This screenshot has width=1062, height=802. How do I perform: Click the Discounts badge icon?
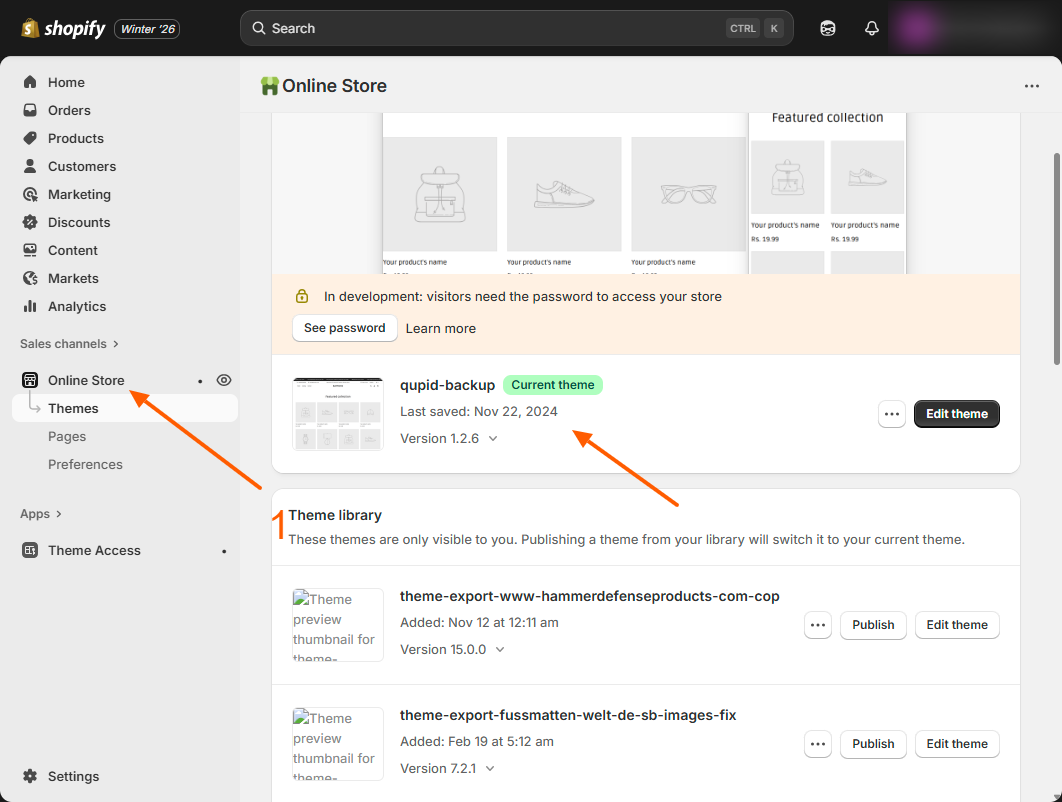[x=30, y=222]
